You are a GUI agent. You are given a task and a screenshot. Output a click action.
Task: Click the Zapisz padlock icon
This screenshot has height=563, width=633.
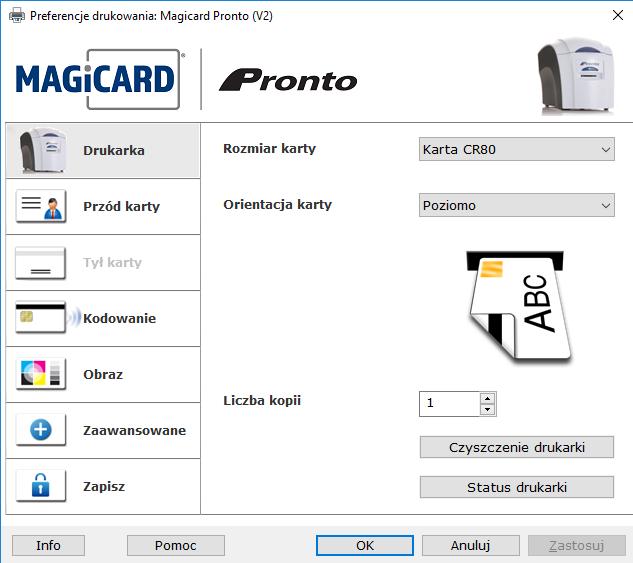click(x=40, y=486)
